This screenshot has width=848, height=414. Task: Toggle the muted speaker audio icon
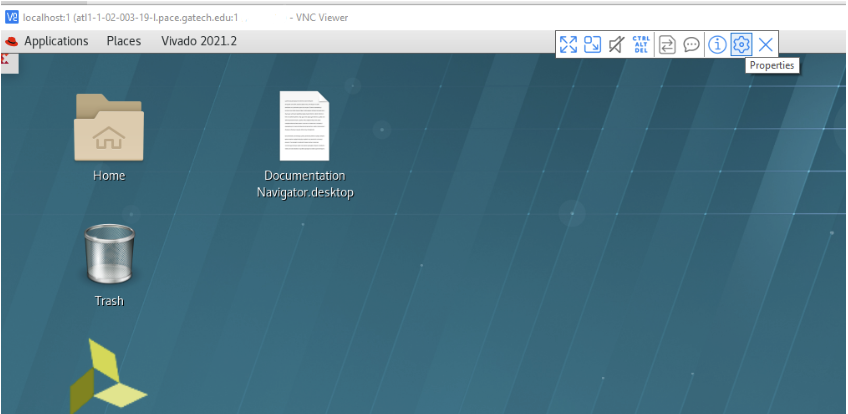(616, 44)
